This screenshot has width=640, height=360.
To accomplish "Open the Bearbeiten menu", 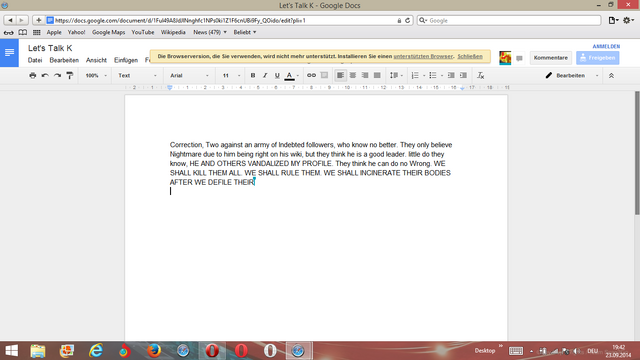I will tap(64, 60).
